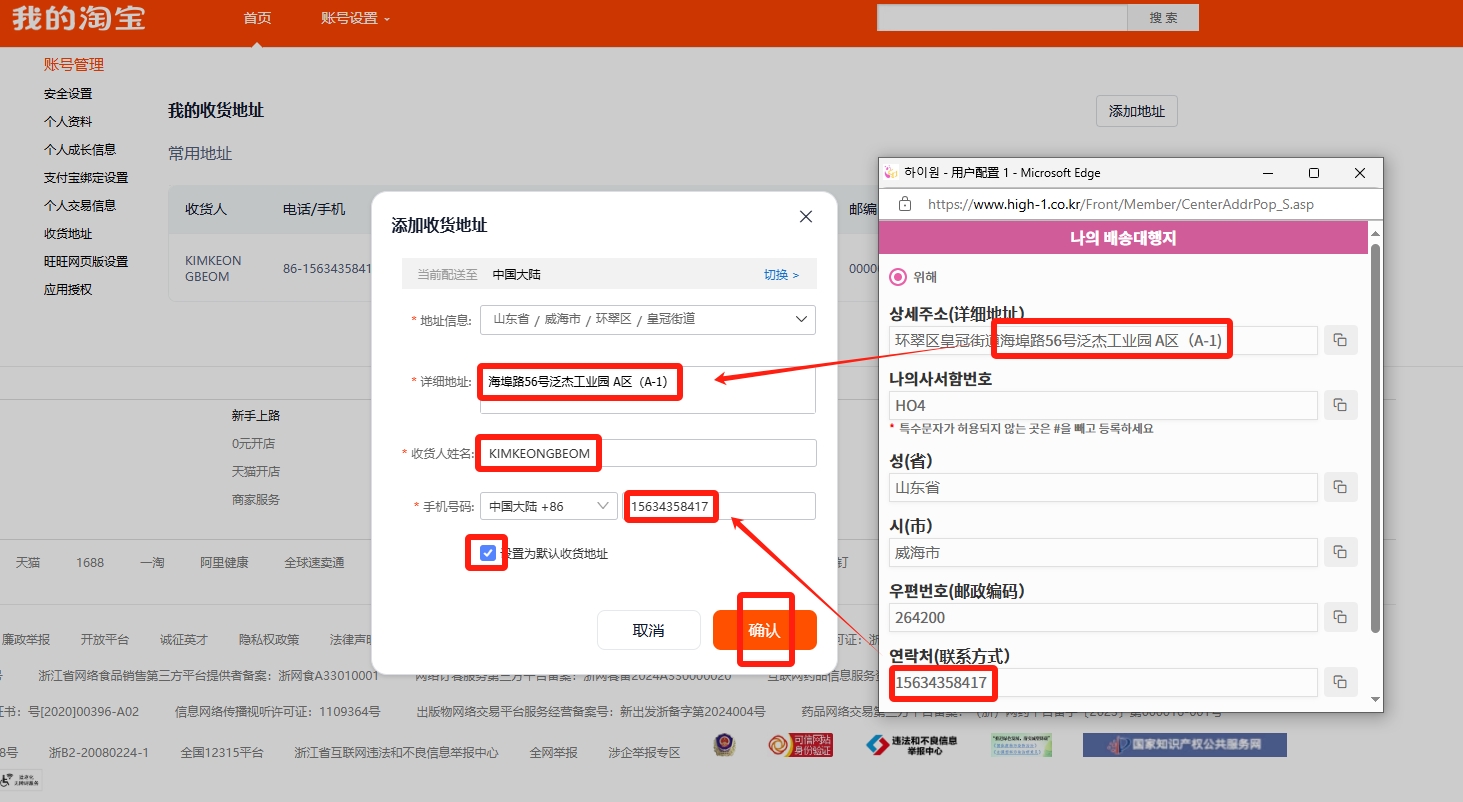Viewport: 1463px width, 802px height.
Task: Select the 위해 radio button
Action: tap(898, 277)
